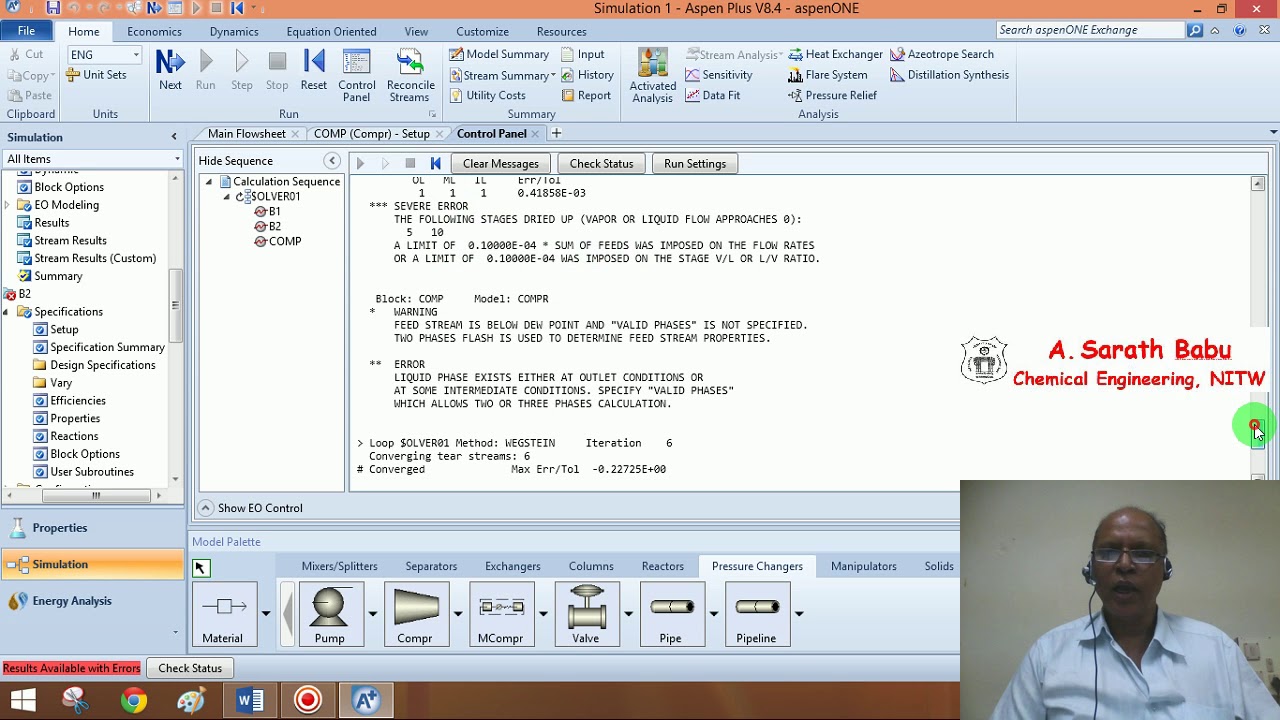
Task: Select Vary in the navigation tree
Action: click(61, 383)
